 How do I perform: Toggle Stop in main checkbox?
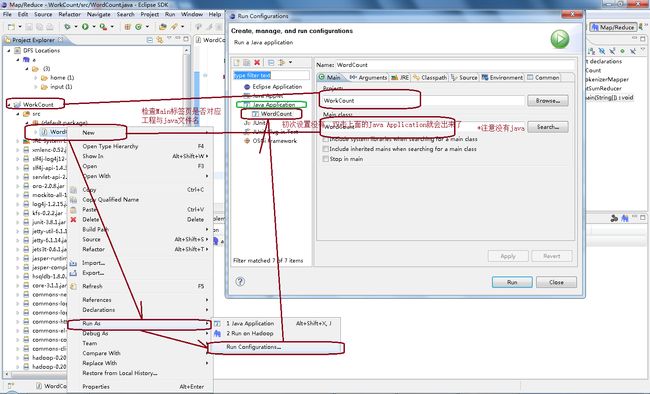tap(325, 159)
